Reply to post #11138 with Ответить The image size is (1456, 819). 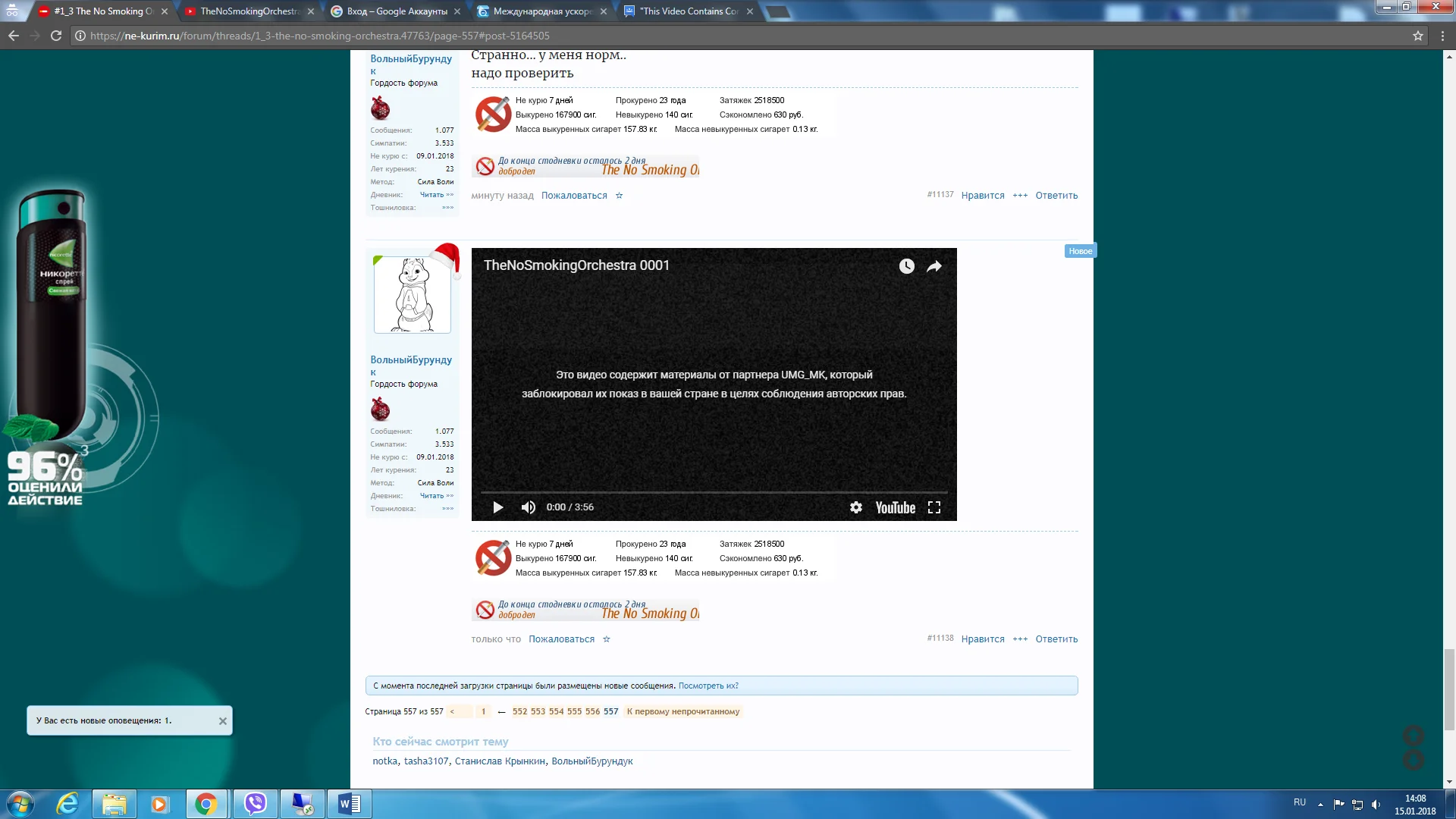[1056, 639]
